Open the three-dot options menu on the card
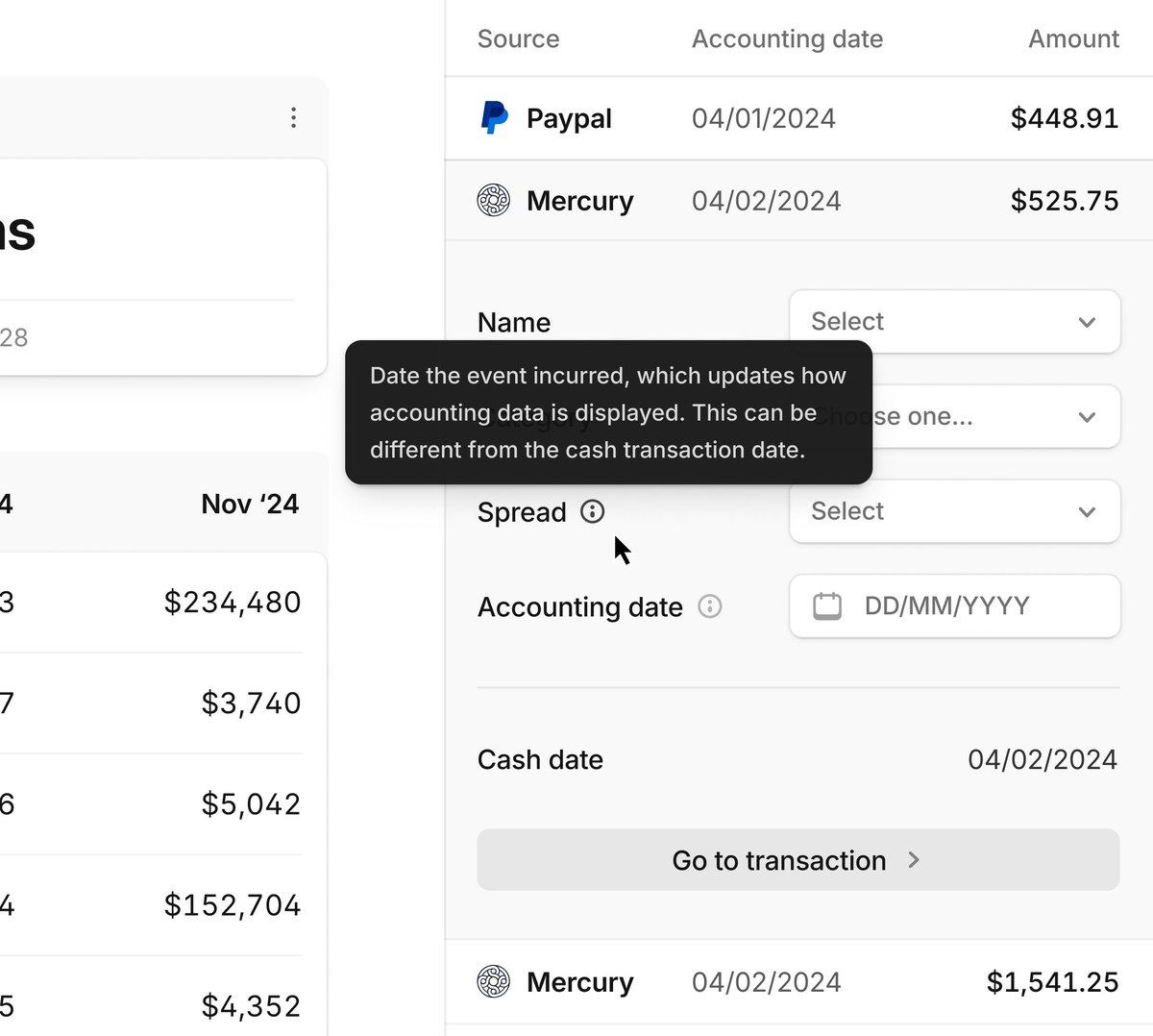Viewport: 1153px width, 1036px height. click(x=293, y=117)
